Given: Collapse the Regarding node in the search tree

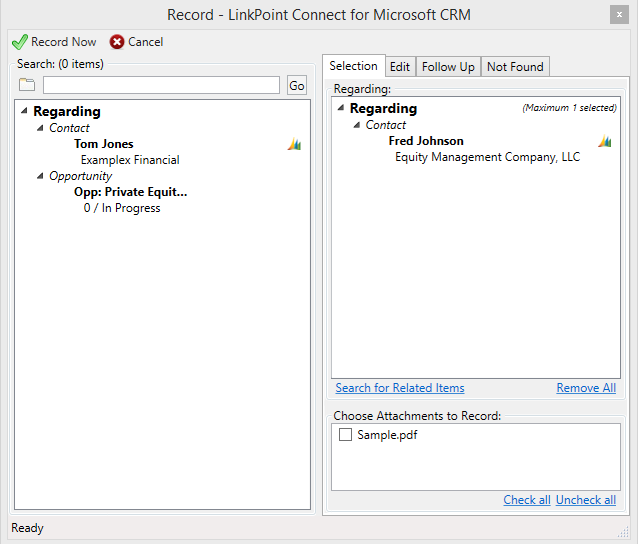Looking at the screenshot, I should pyautogui.click(x=24, y=111).
